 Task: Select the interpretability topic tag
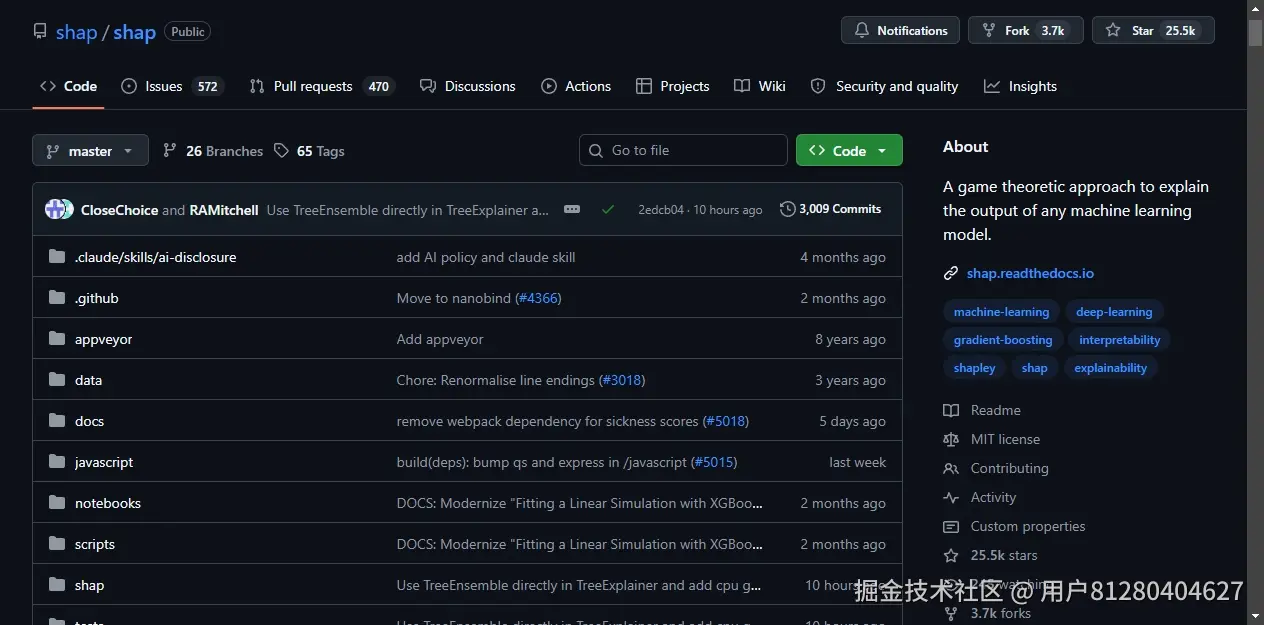coord(1120,340)
